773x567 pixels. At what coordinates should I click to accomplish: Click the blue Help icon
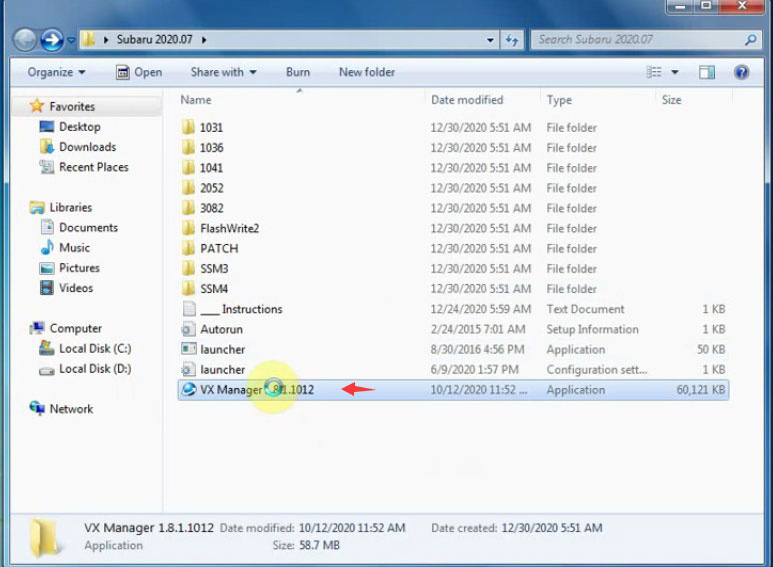click(741, 72)
